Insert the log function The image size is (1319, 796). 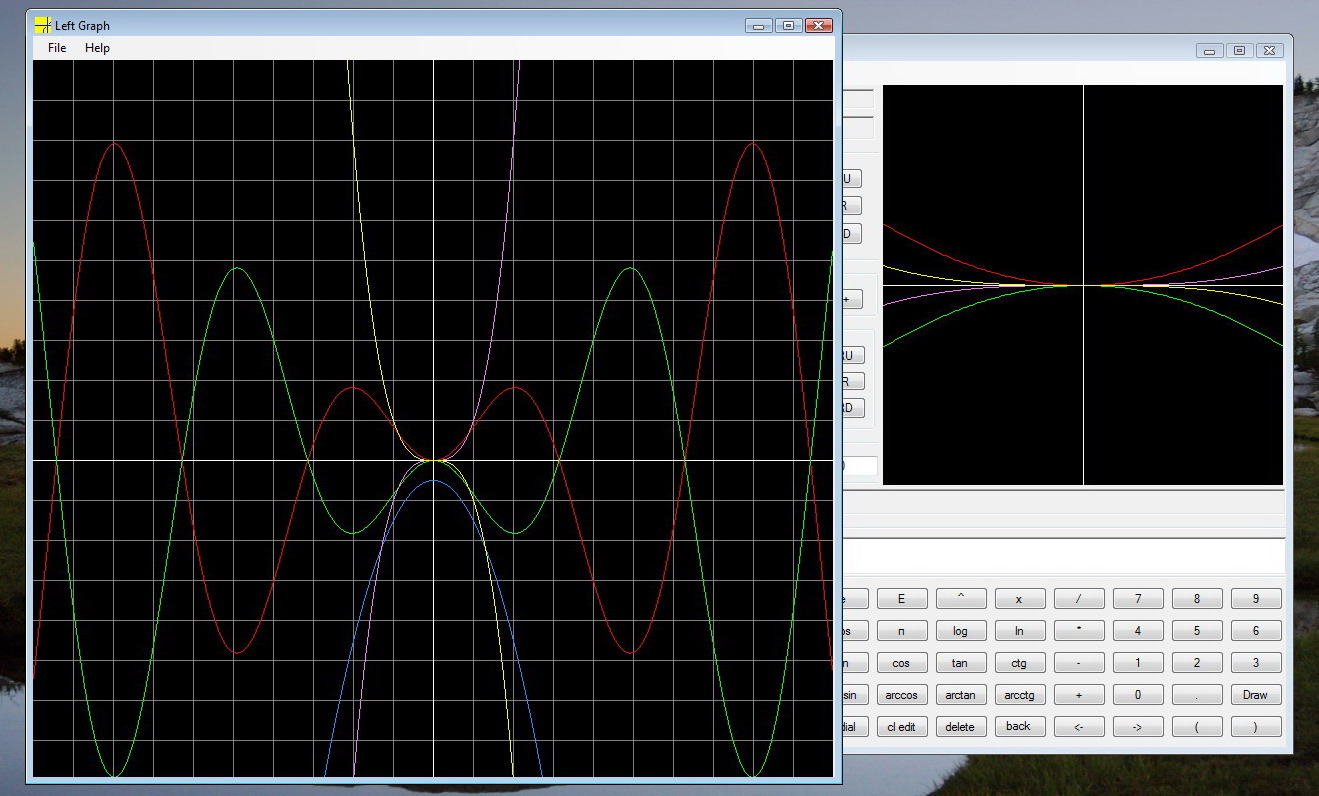pyautogui.click(x=960, y=631)
